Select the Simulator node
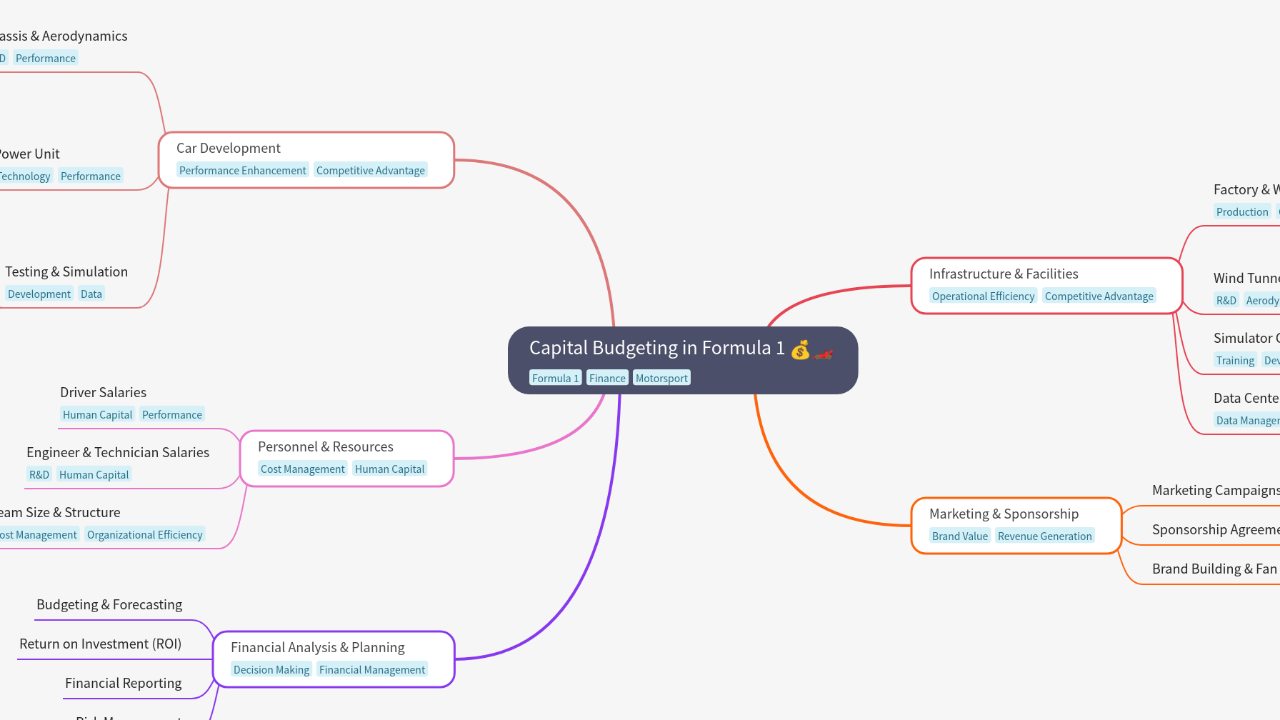The height and width of the screenshot is (720, 1280). [x=1246, y=339]
